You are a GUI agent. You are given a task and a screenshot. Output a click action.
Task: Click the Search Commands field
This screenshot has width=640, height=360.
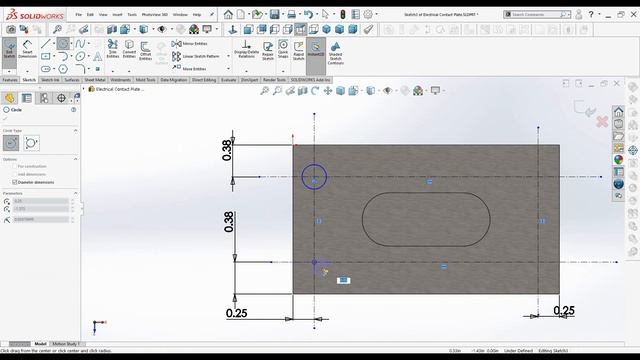(x=536, y=15)
